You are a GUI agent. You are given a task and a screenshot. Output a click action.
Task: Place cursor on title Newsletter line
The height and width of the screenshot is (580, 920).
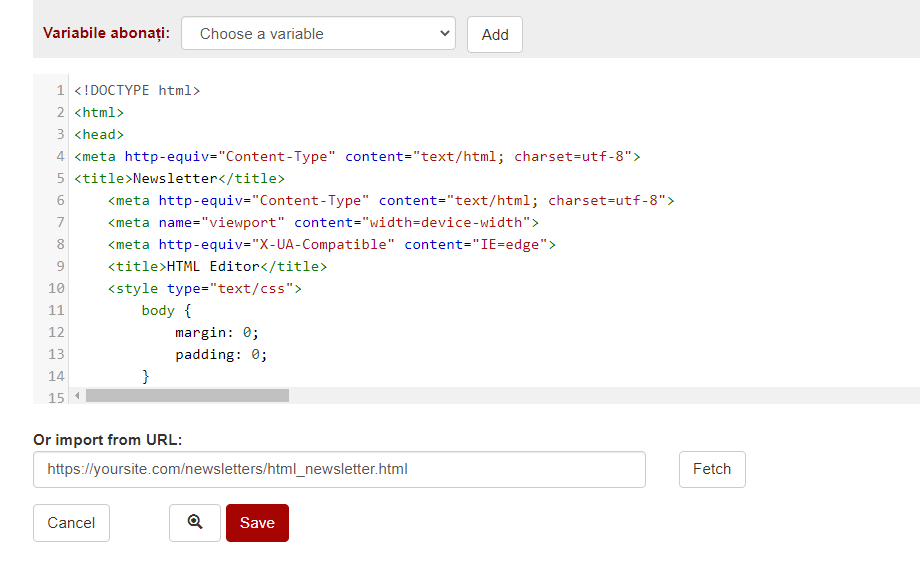(x=179, y=178)
